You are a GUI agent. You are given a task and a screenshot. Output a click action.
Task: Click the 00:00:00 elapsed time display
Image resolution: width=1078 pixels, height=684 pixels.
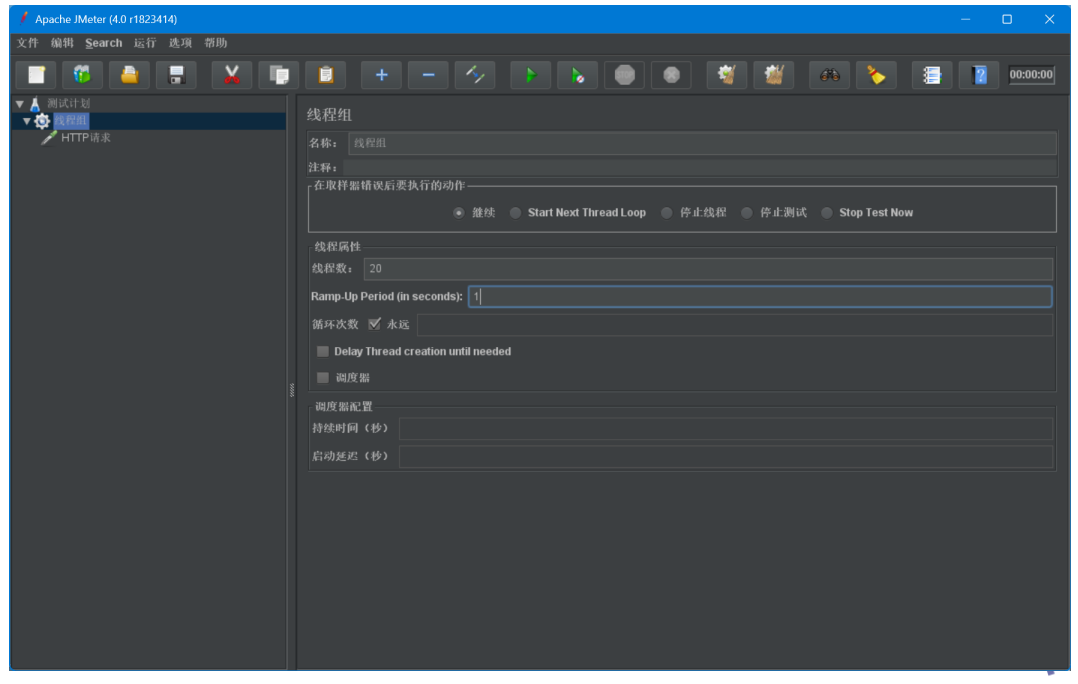click(x=1031, y=75)
